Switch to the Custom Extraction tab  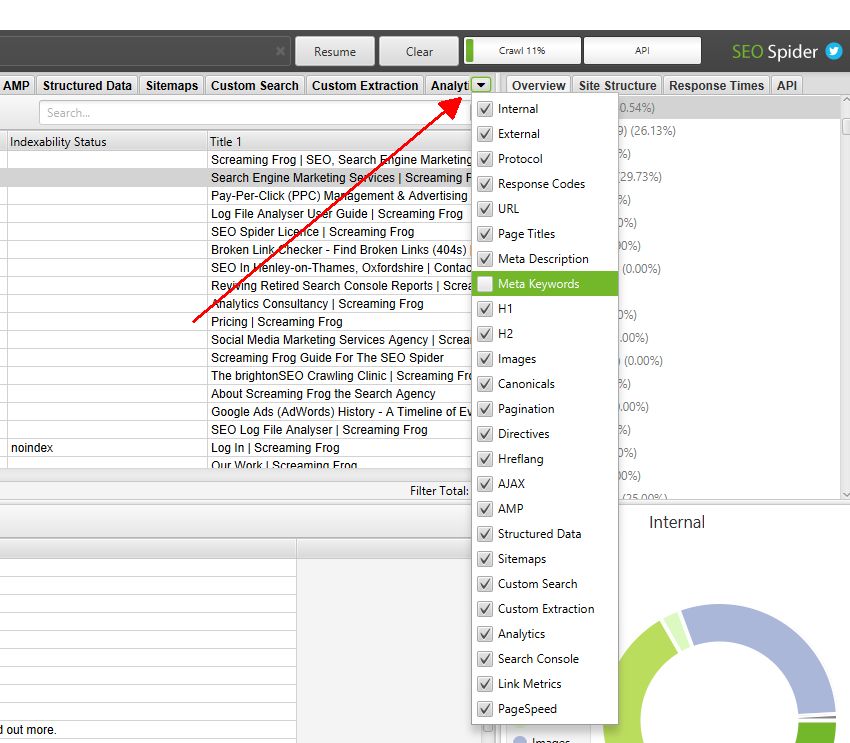pos(365,86)
